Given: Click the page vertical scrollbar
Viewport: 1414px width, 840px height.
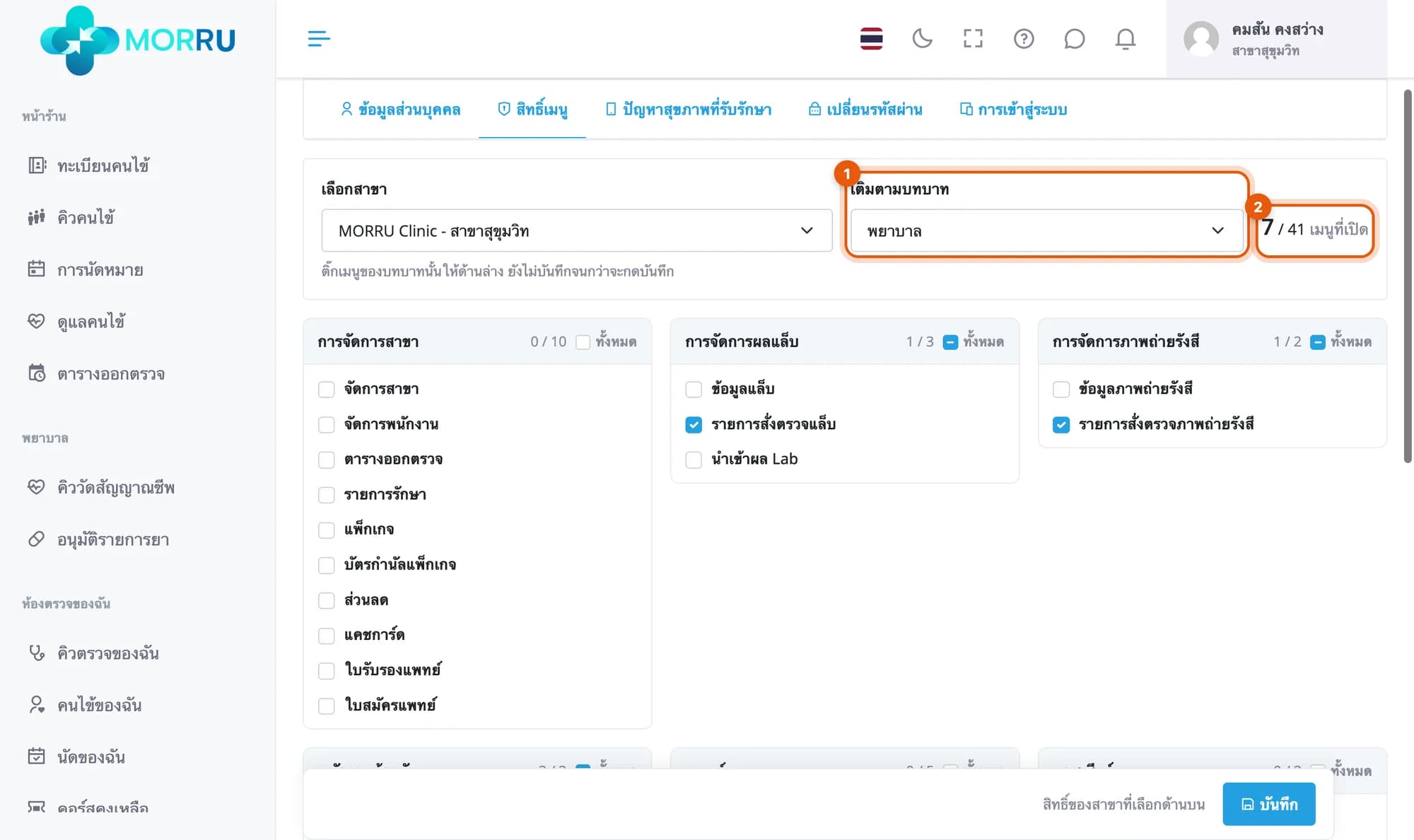Looking at the screenshot, I should coord(1407,276).
